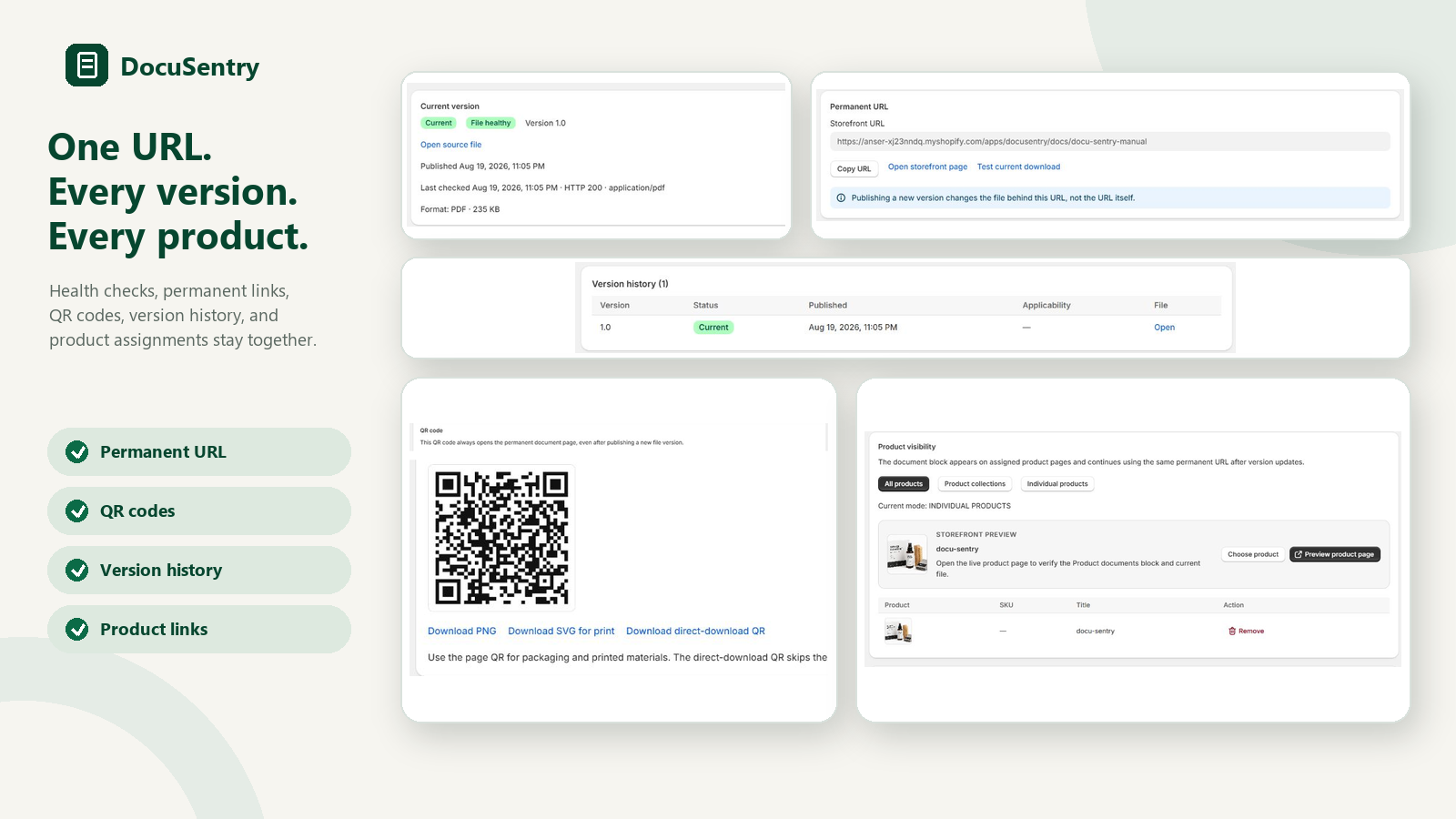This screenshot has height=819, width=1456.
Task: Click the QR code image
Action: (501, 538)
